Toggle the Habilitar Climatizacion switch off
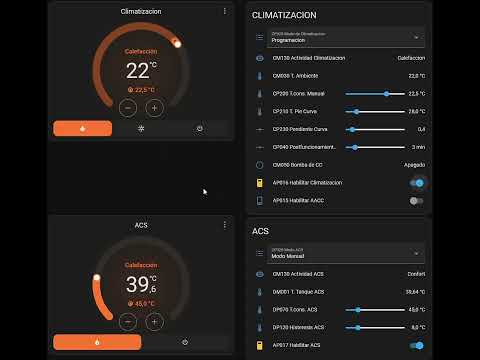480x360 pixels. (x=417, y=183)
